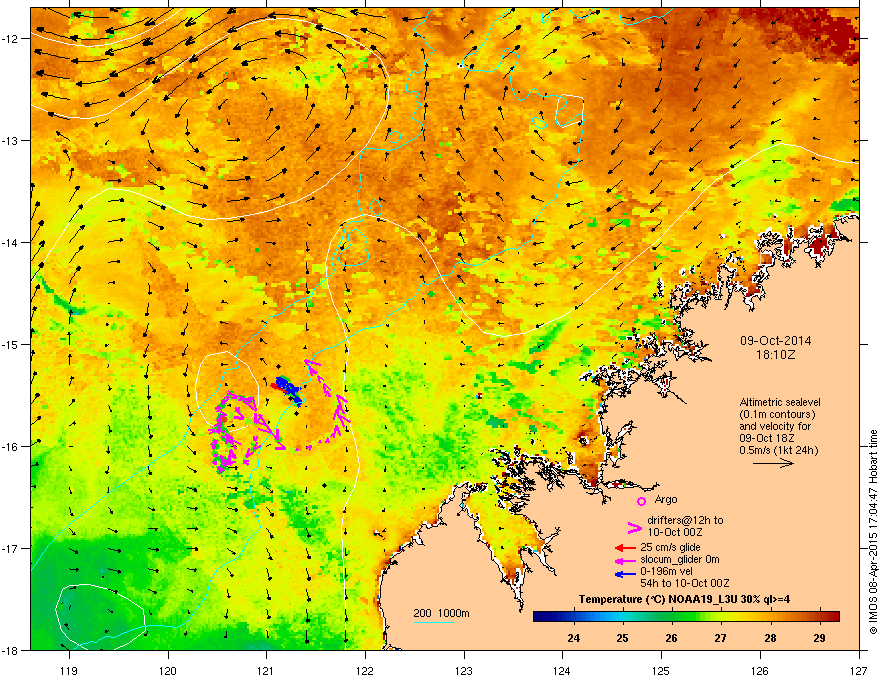
Task: Click the latitude label -14
Action: click(x=10, y=242)
